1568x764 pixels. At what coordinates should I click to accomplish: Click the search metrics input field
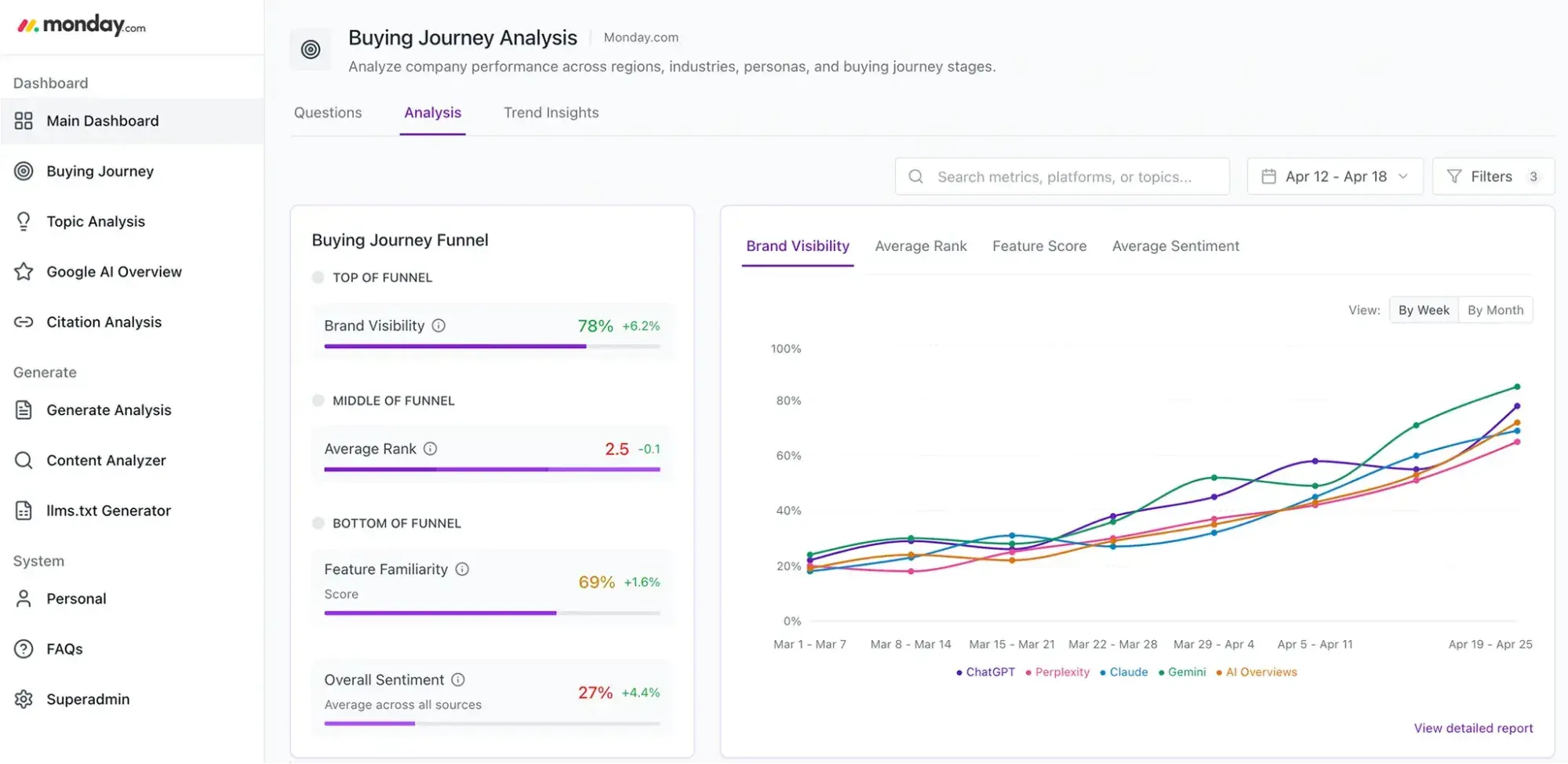(1061, 176)
